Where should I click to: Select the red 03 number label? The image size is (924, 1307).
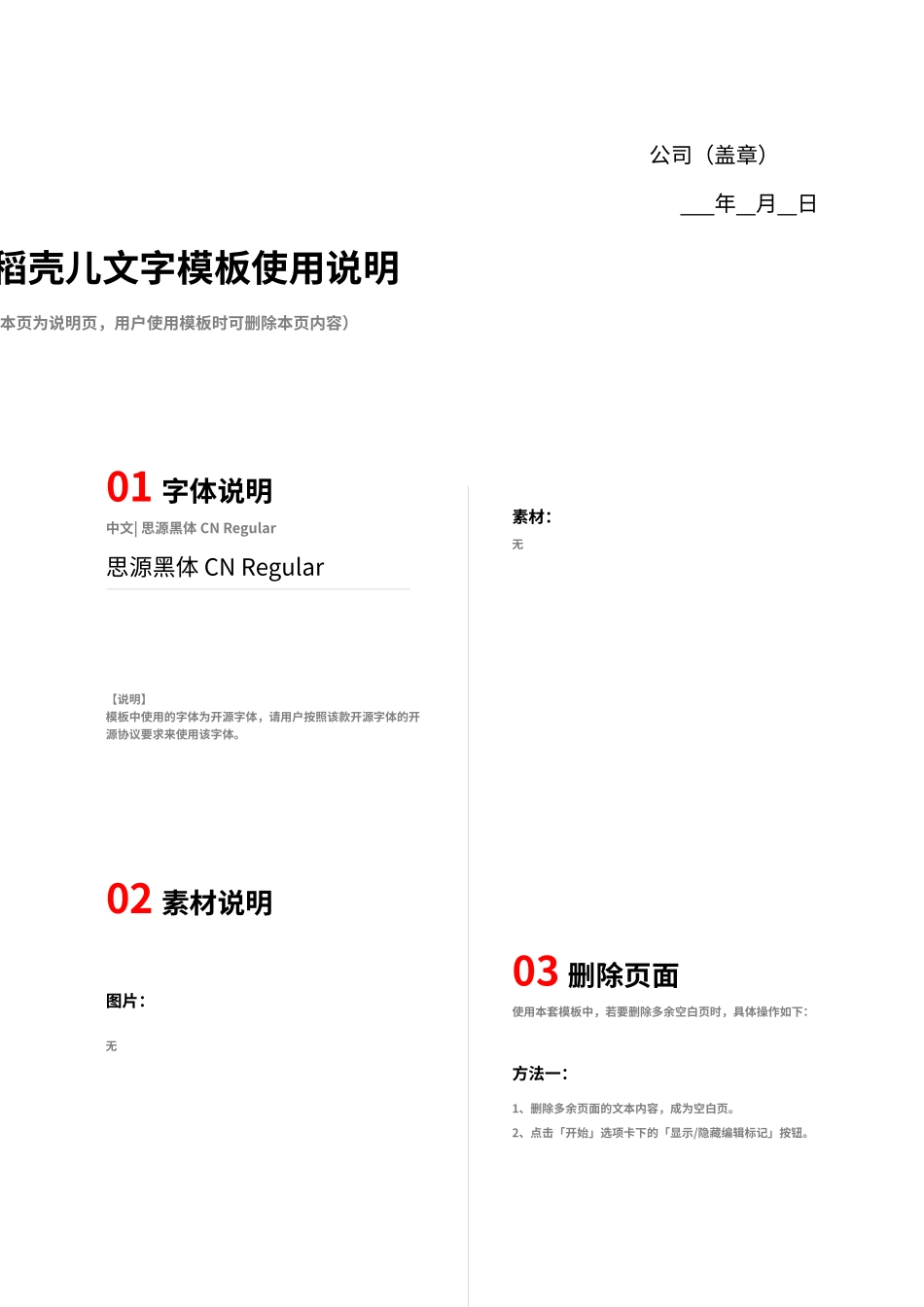pyautogui.click(x=536, y=971)
